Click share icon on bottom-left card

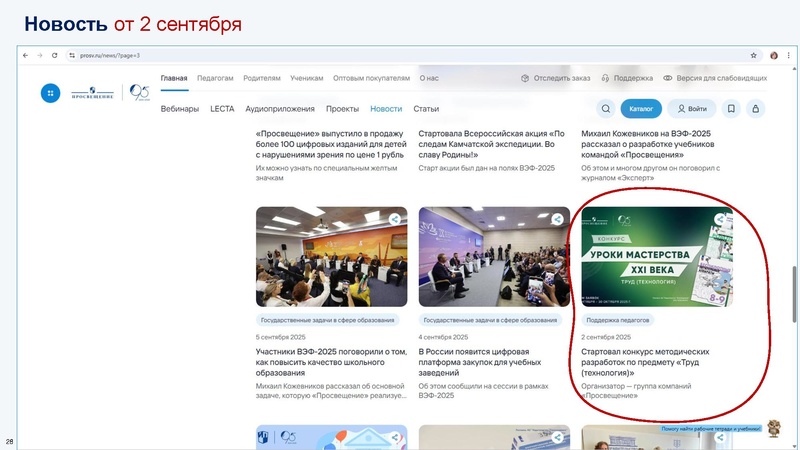click(x=395, y=437)
